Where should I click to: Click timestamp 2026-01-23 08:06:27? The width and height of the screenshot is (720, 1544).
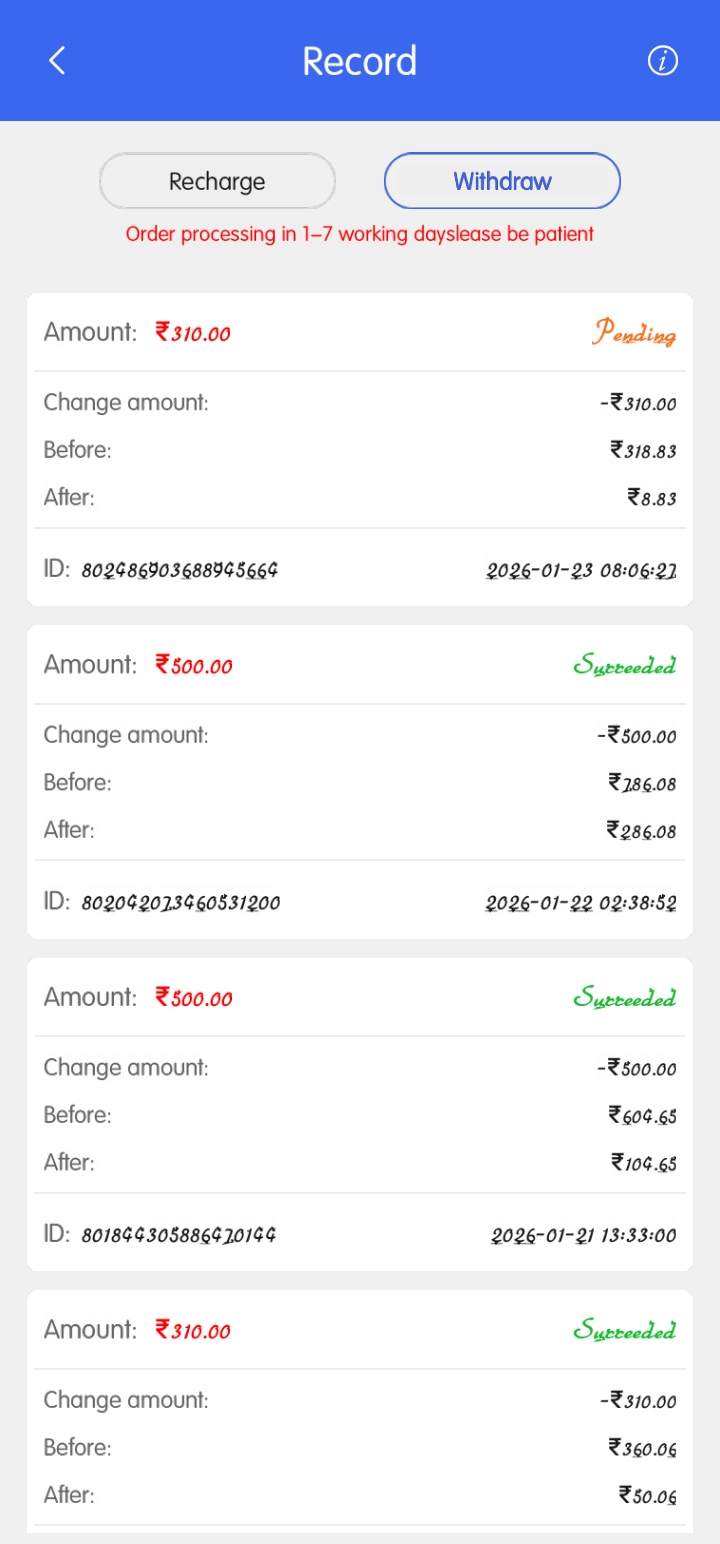pos(581,570)
